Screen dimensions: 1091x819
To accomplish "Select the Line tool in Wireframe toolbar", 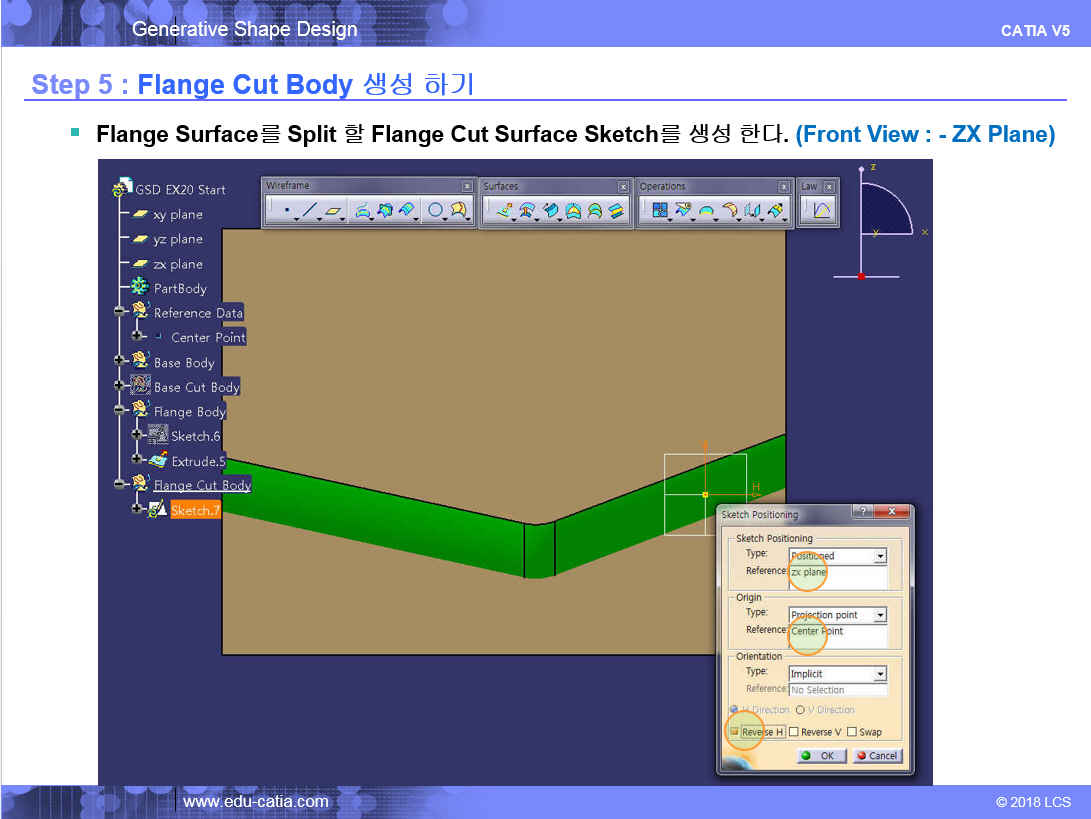I will (x=310, y=210).
